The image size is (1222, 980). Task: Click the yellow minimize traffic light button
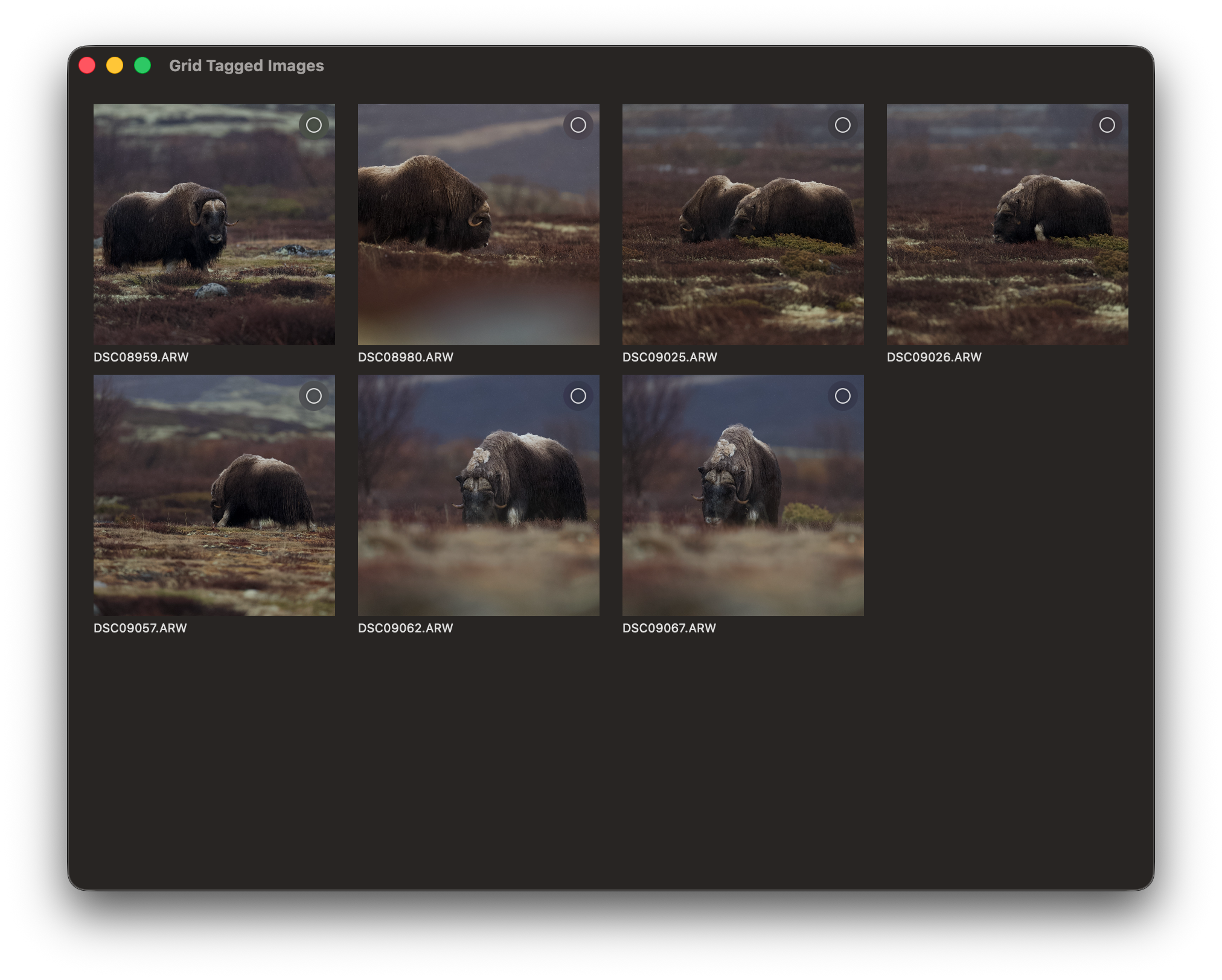(115, 65)
